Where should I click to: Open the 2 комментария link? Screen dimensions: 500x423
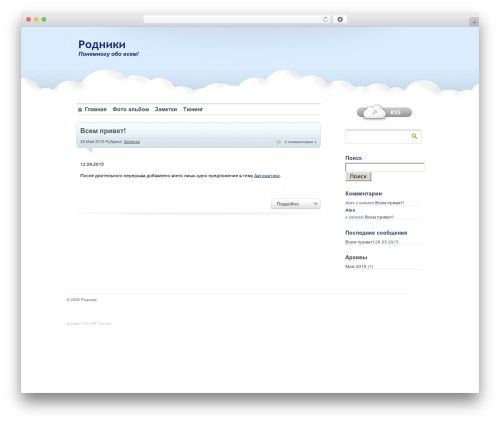(300, 142)
